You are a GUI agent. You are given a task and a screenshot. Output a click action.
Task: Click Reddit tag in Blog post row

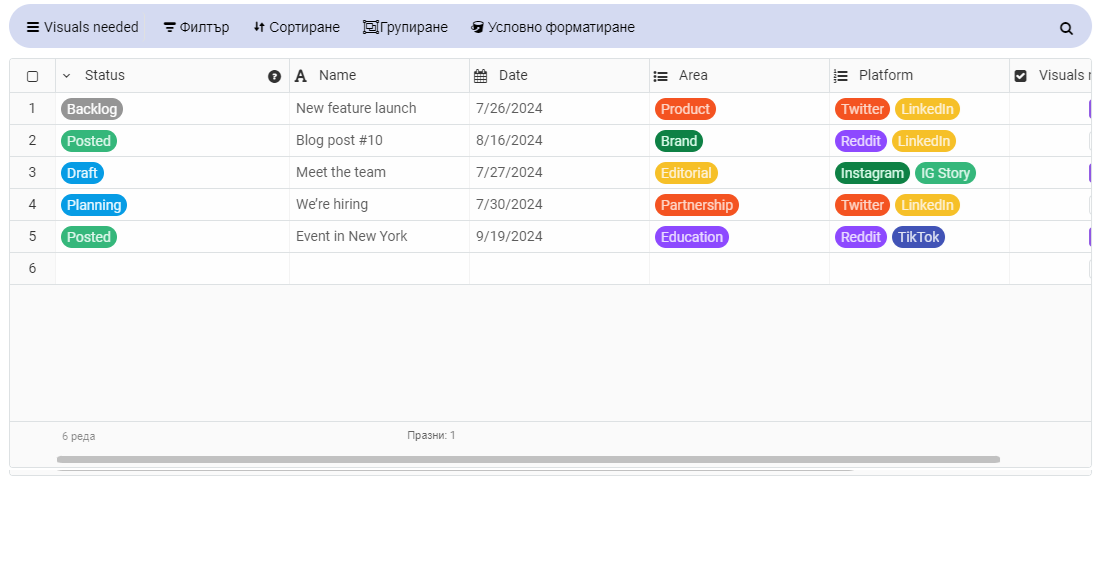coord(861,141)
